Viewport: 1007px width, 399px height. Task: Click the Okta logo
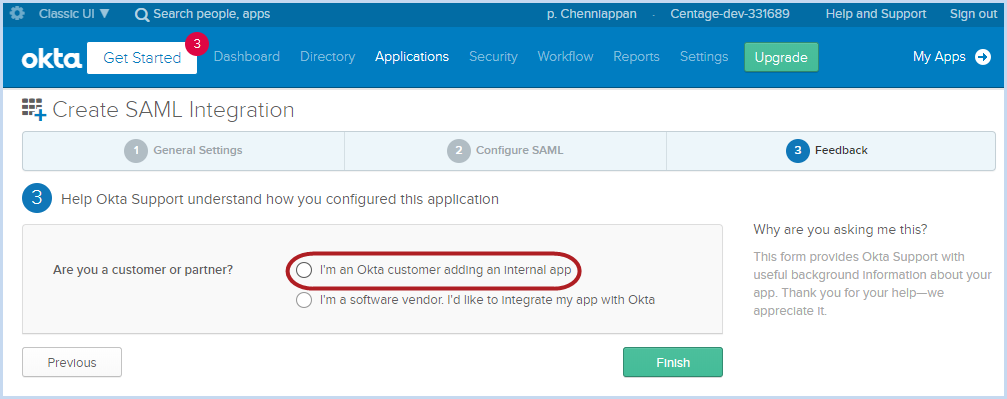(x=51, y=58)
